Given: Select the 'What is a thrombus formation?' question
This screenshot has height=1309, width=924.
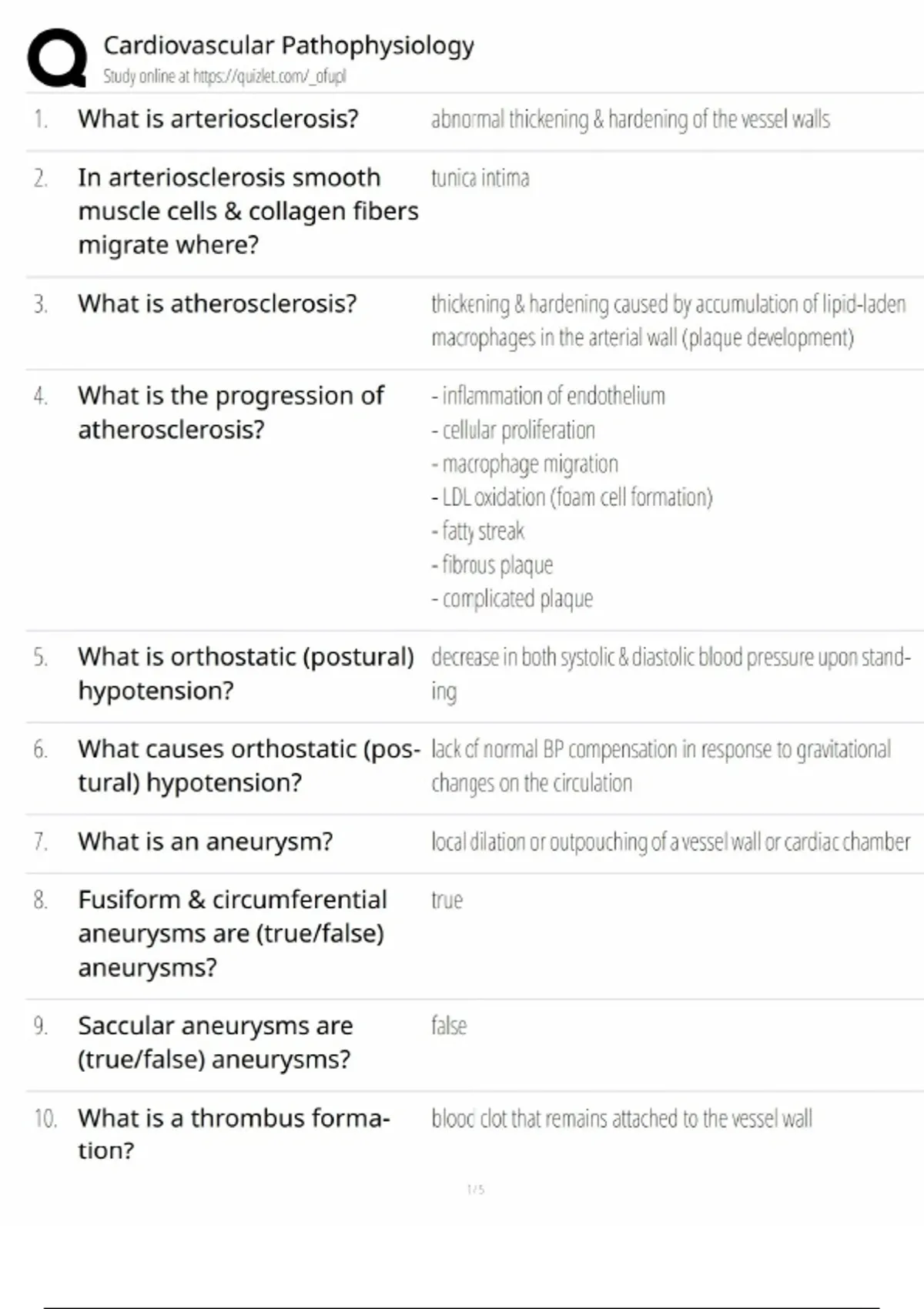Looking at the screenshot, I should (x=234, y=1133).
